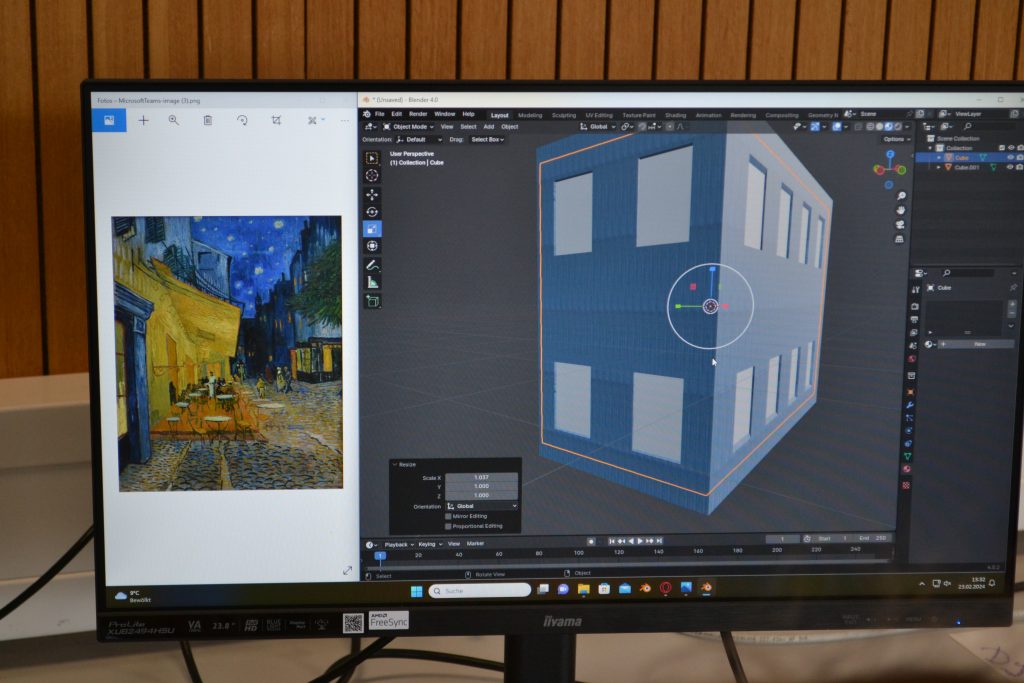Enable the Proportional Editing checkbox

pos(448,526)
